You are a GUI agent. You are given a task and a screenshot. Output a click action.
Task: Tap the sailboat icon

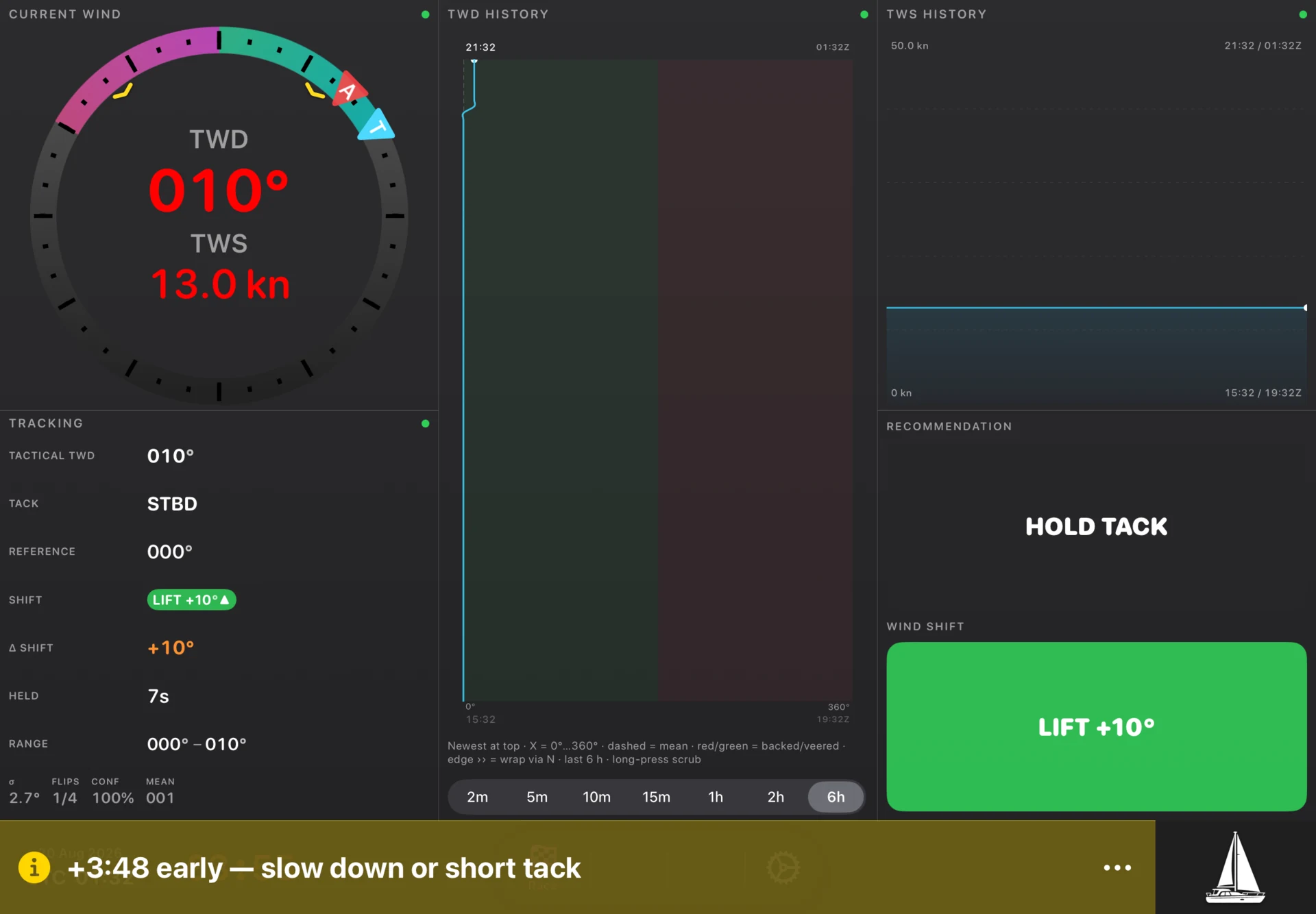tap(1235, 867)
